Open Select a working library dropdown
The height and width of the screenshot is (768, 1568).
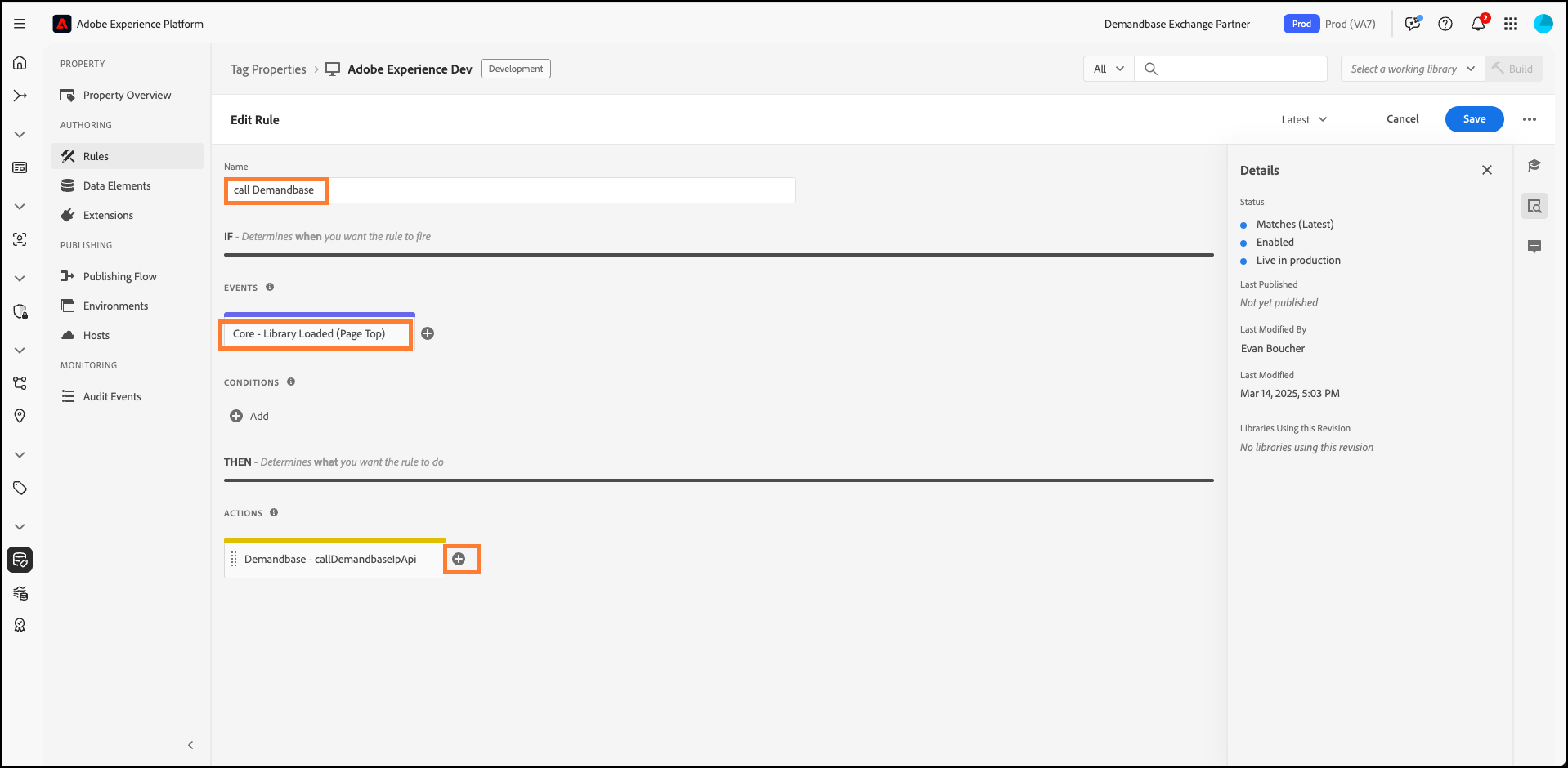1412,69
